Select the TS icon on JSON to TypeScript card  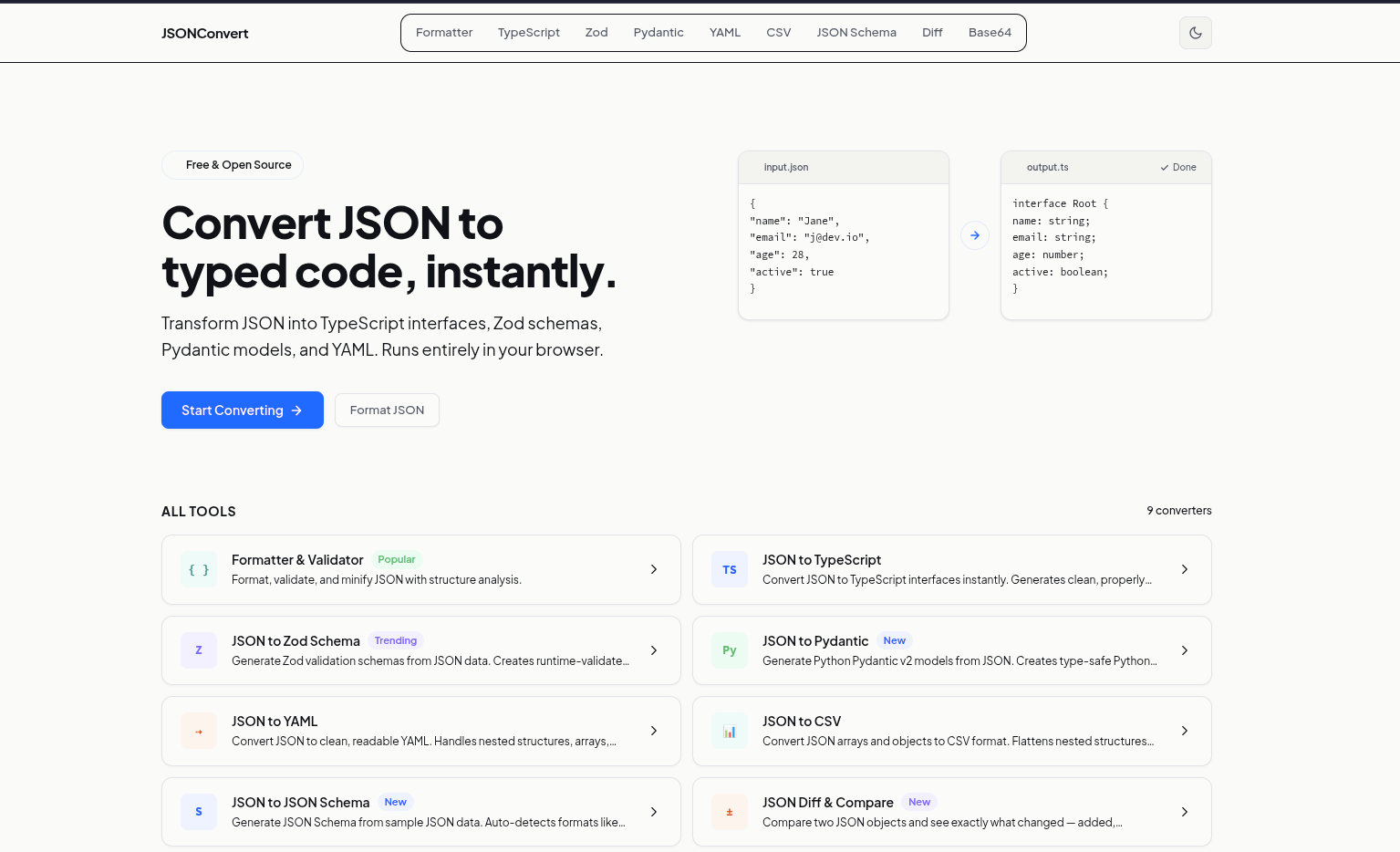coord(729,569)
